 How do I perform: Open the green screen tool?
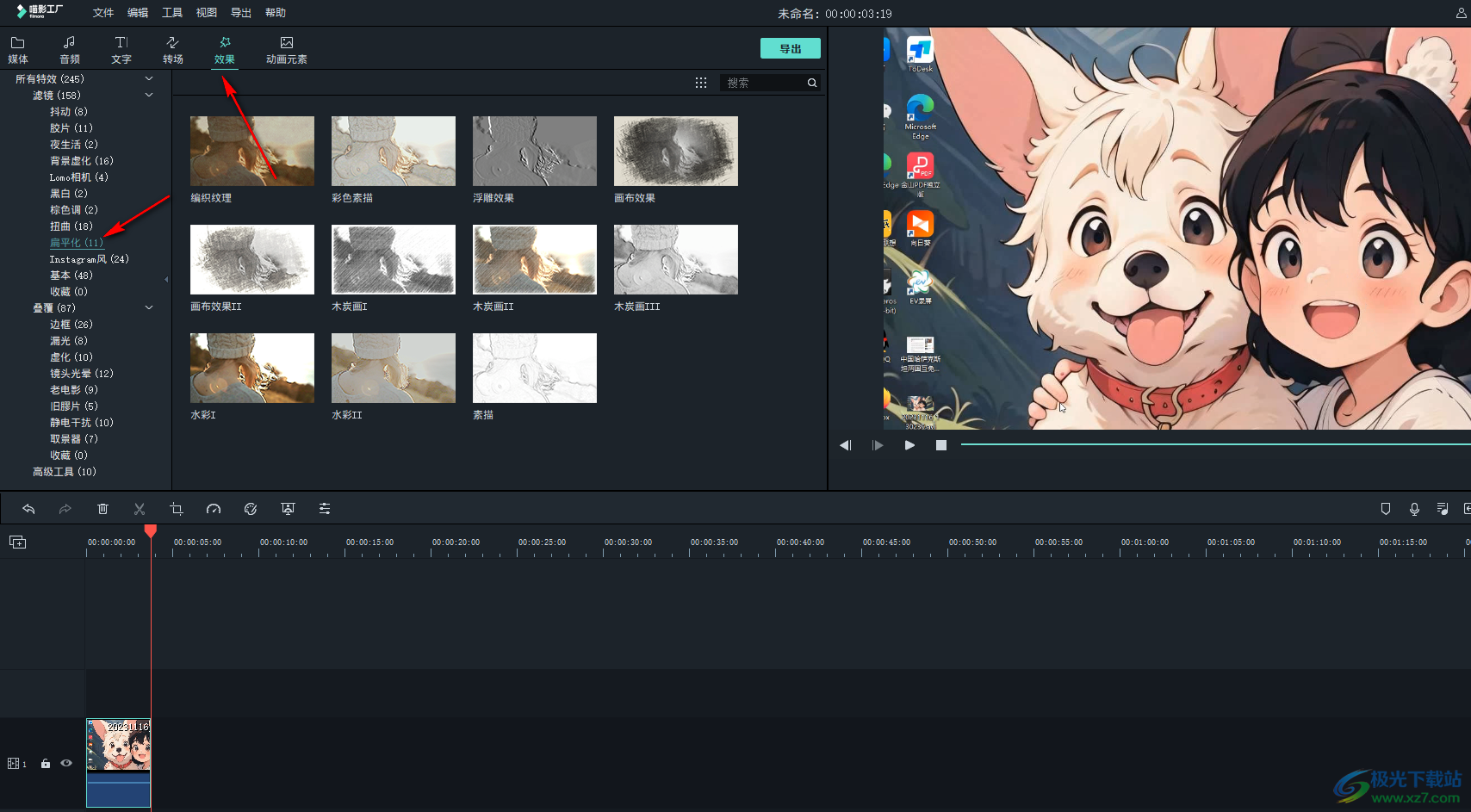click(x=288, y=509)
